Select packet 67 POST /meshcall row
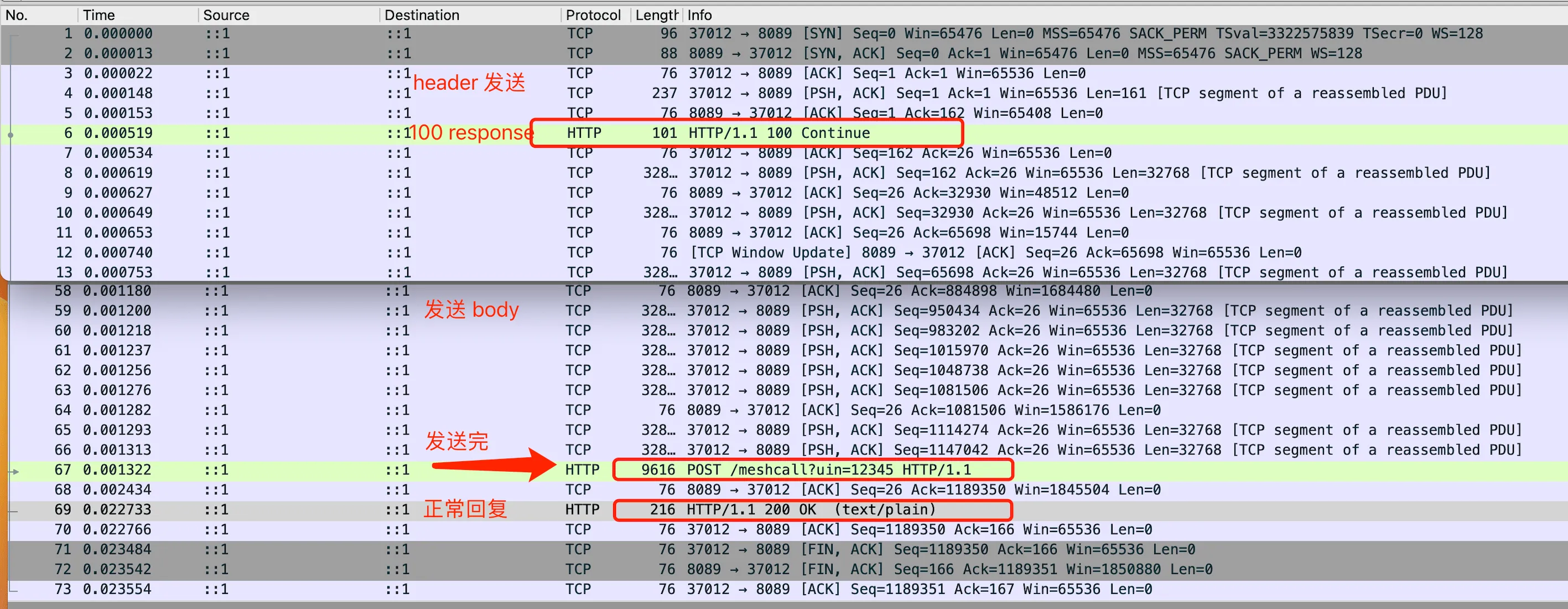Image resolution: width=1568 pixels, height=609 pixels. 828,469
